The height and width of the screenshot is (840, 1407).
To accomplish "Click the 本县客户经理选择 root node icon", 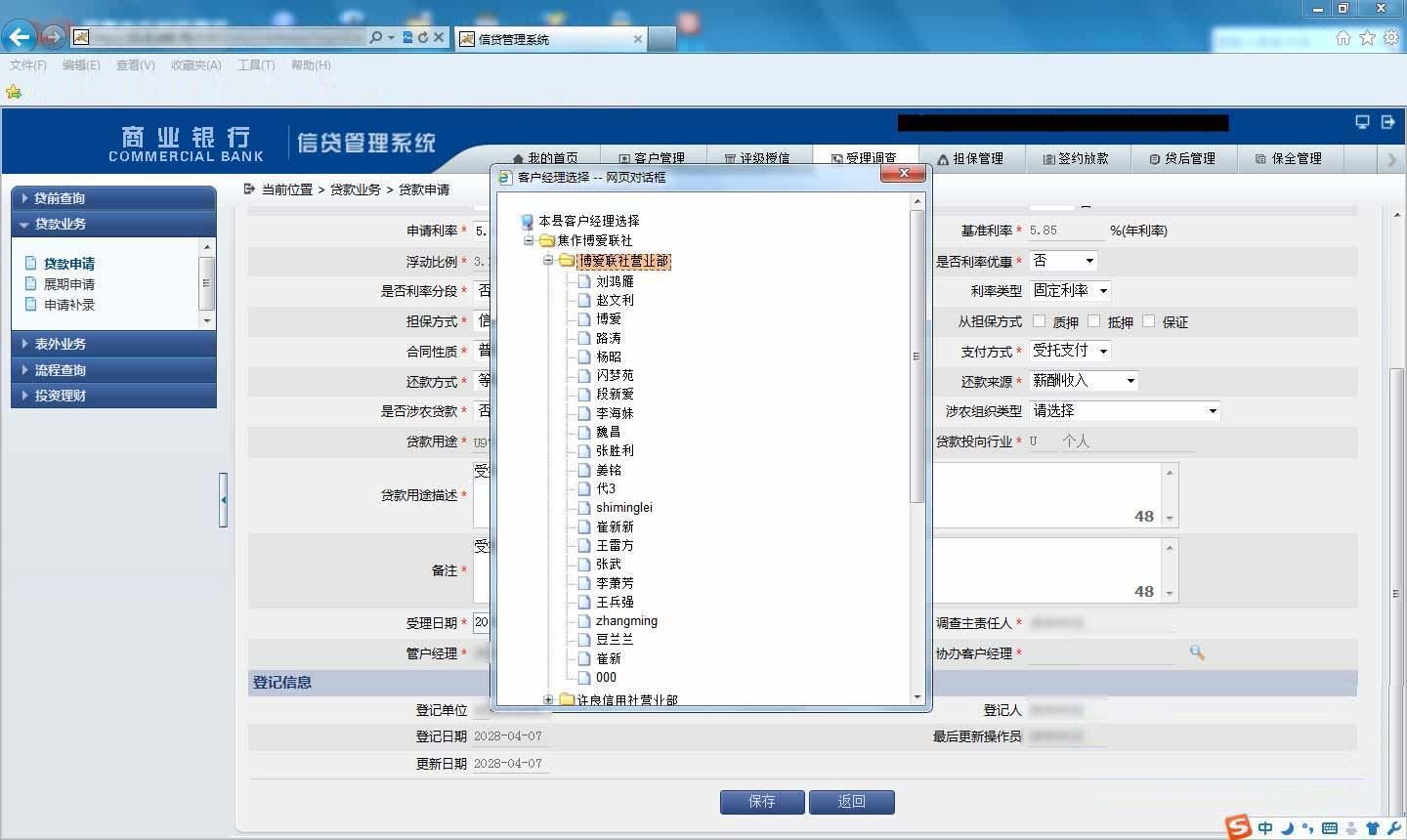I will 527,222.
